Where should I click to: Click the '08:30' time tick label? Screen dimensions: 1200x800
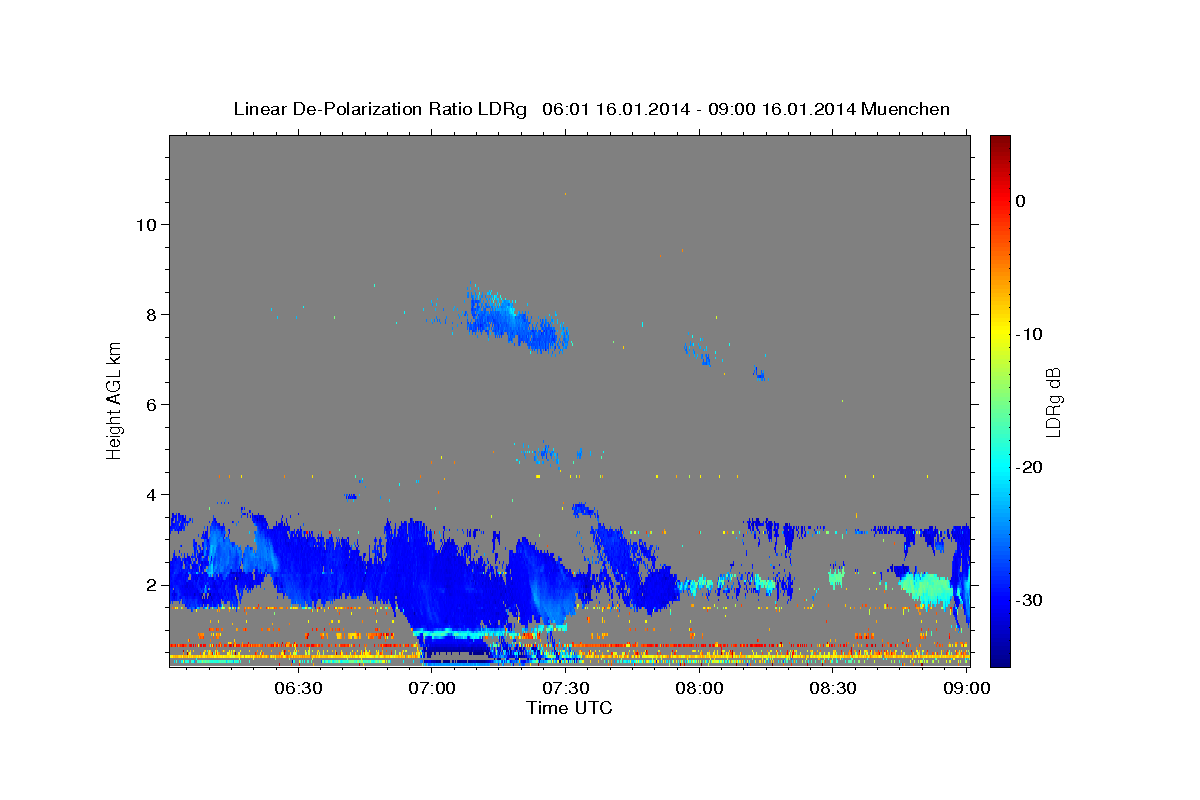tap(833, 688)
